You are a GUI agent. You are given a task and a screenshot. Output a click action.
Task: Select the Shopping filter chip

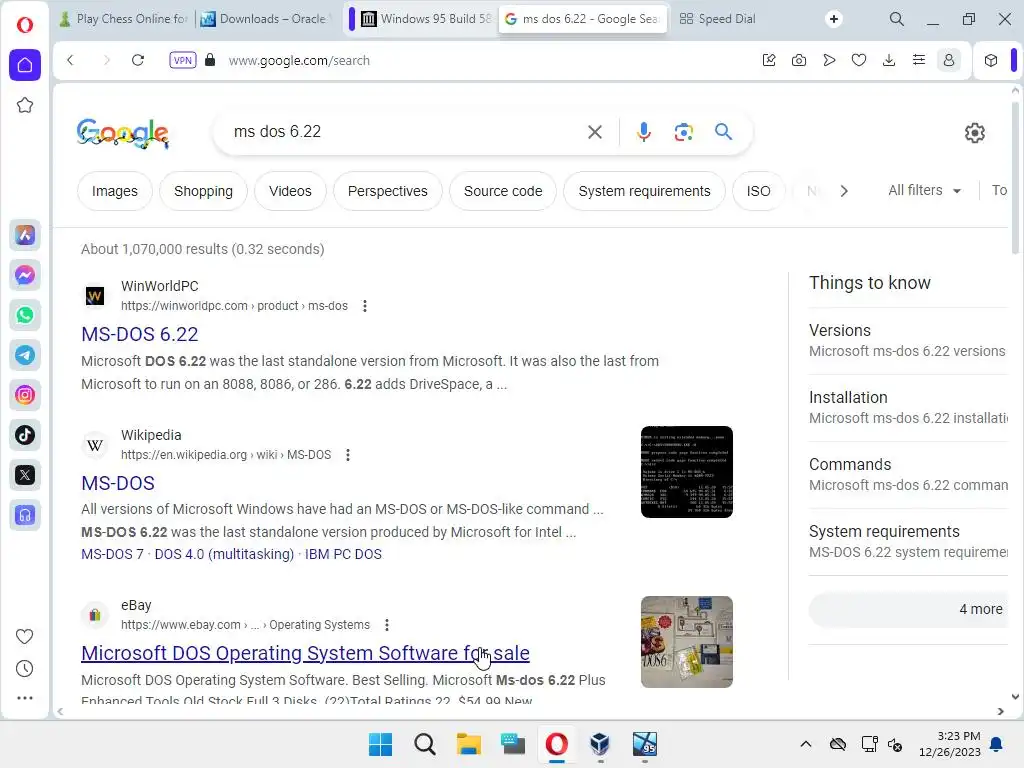203,191
